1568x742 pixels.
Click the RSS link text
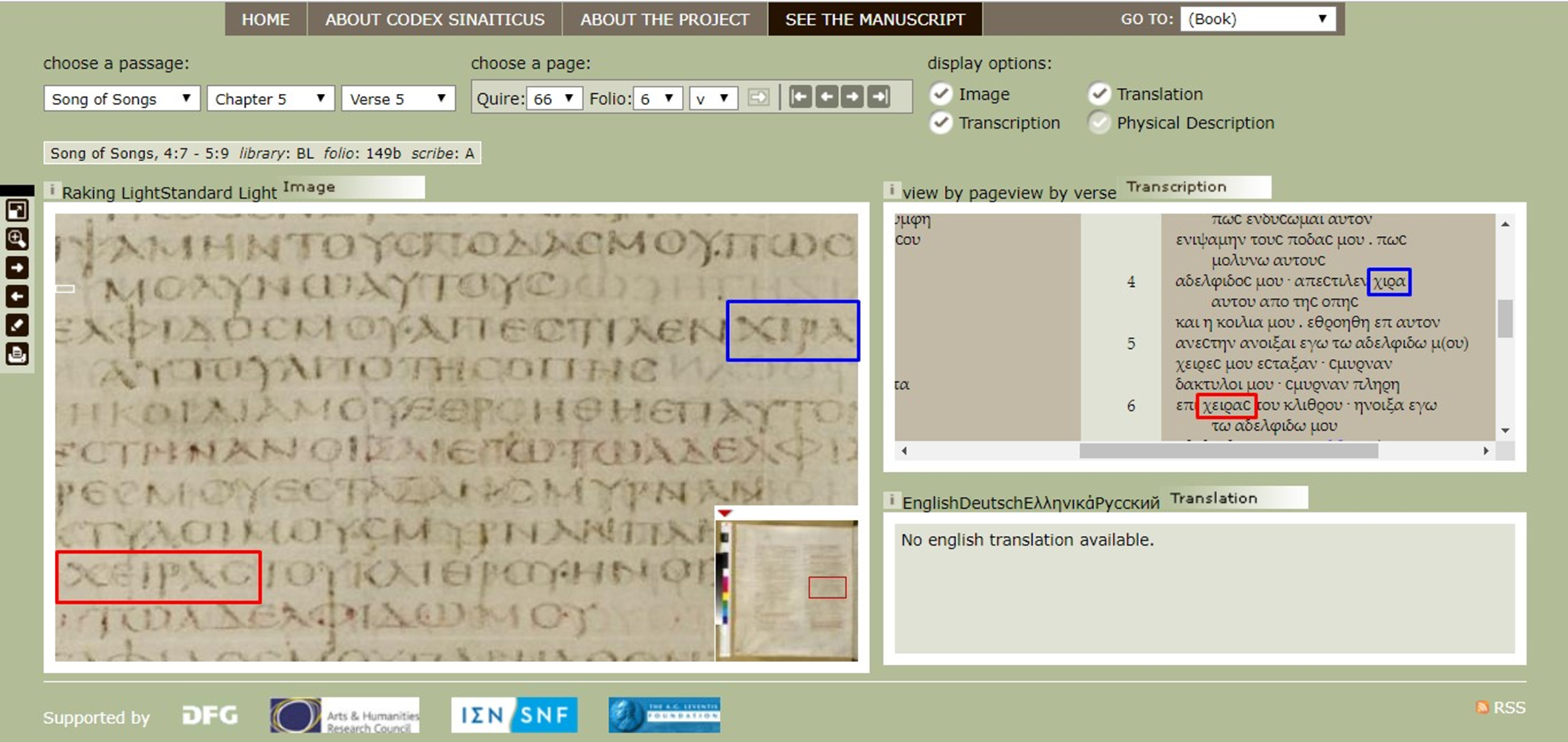(1509, 708)
